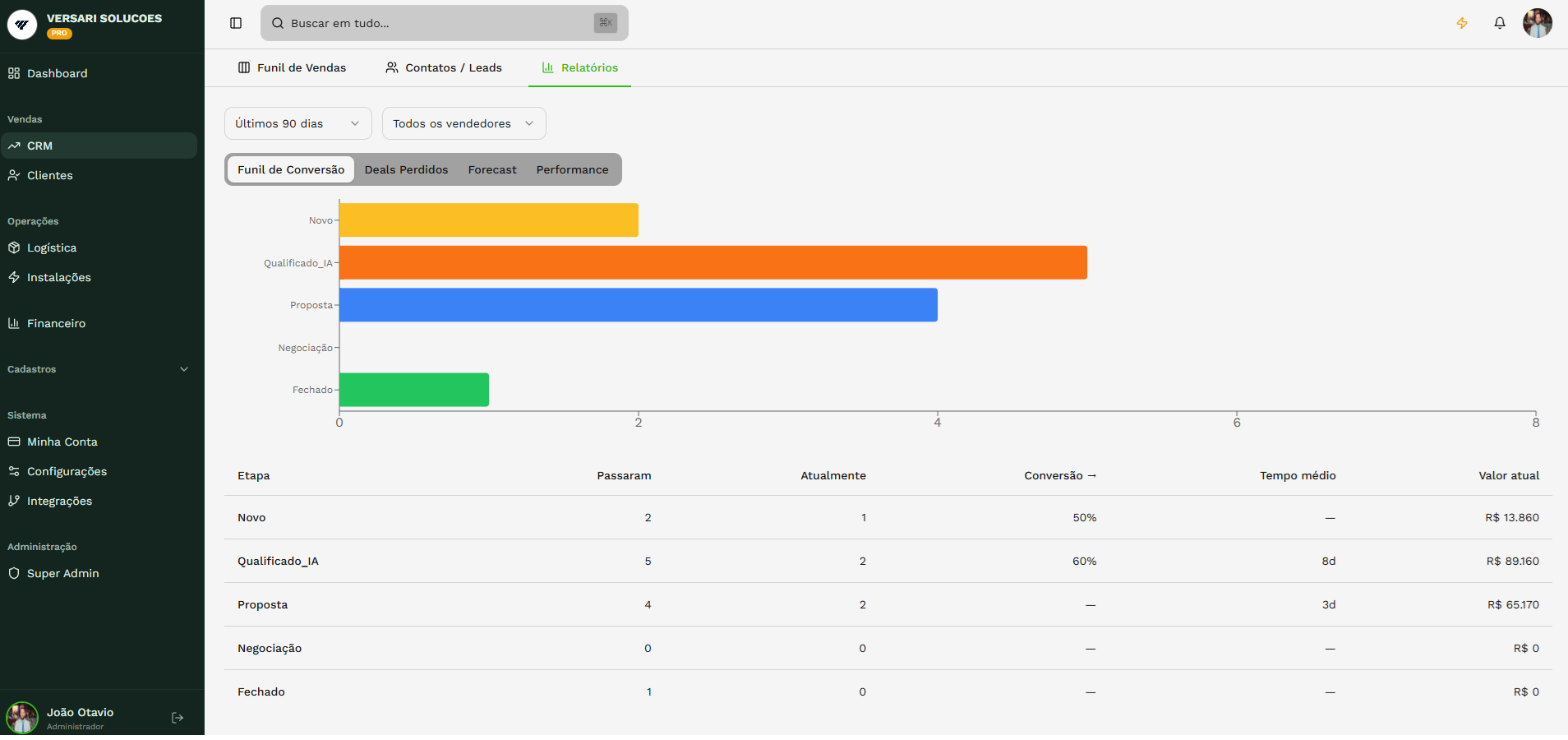Open the notifications bell

pos(1500,23)
